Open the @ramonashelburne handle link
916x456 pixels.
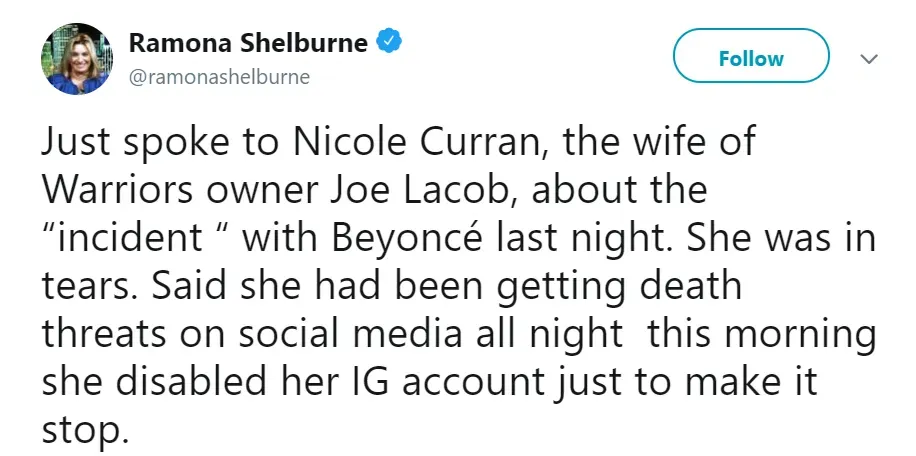pos(219,77)
